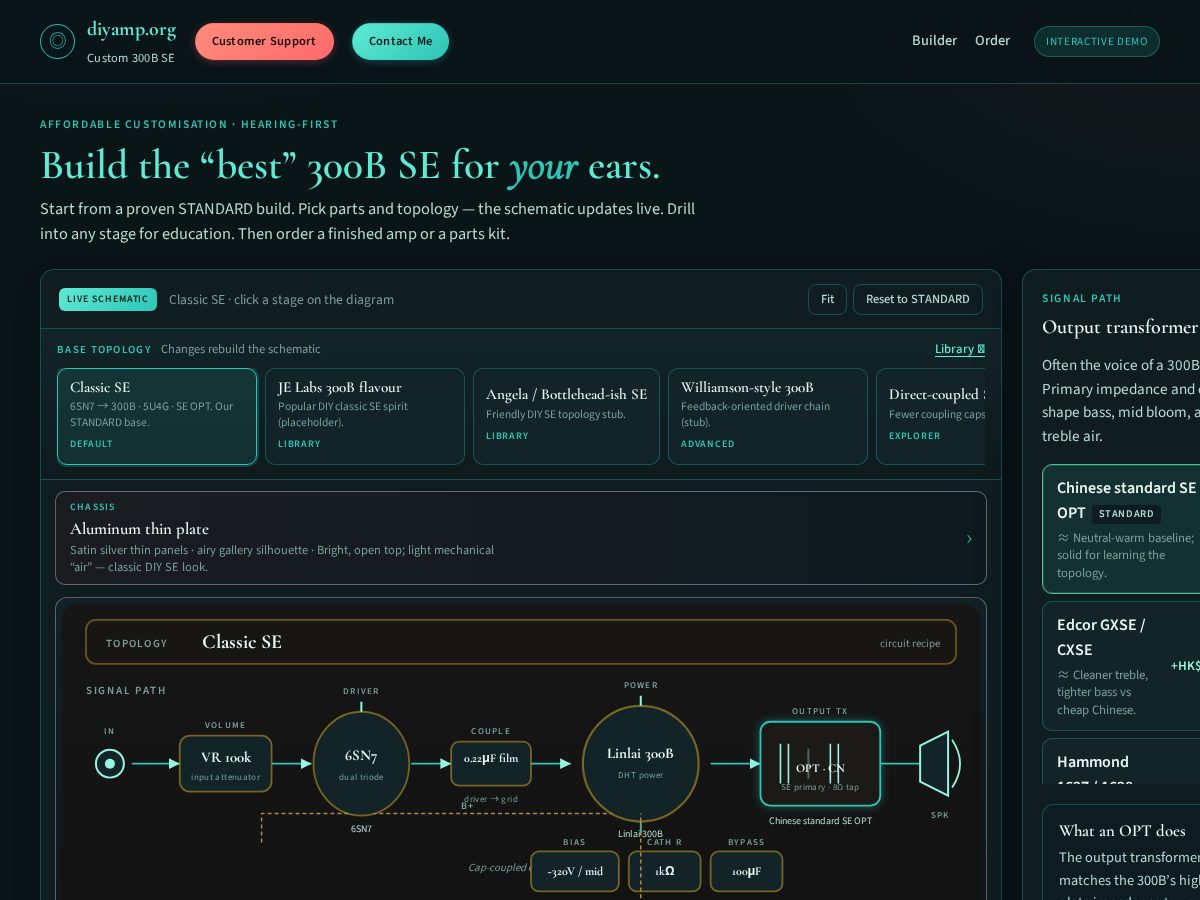Image resolution: width=1200 pixels, height=900 pixels.
Task: Choose Williamson-style 300B topology
Action: (768, 416)
